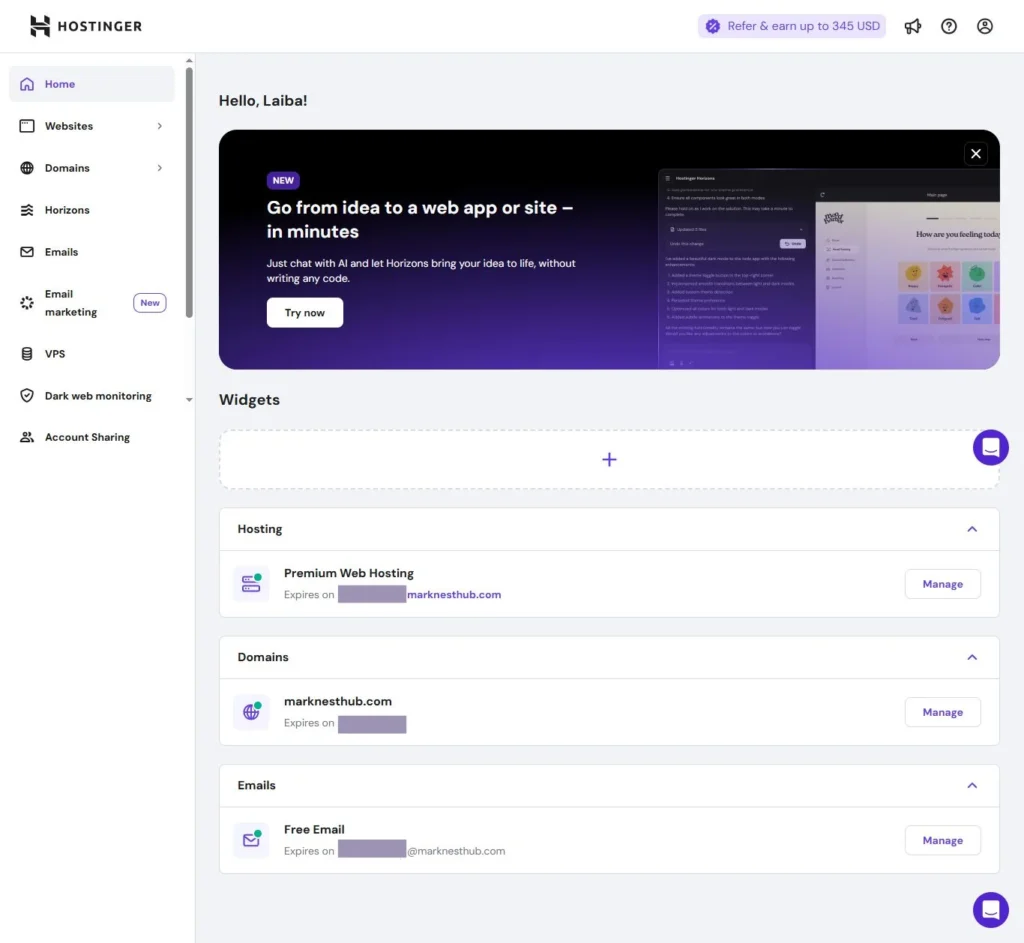Viewport: 1024px width, 943px height.
Task: Manage Premium Web Hosting
Action: pyautogui.click(x=942, y=584)
